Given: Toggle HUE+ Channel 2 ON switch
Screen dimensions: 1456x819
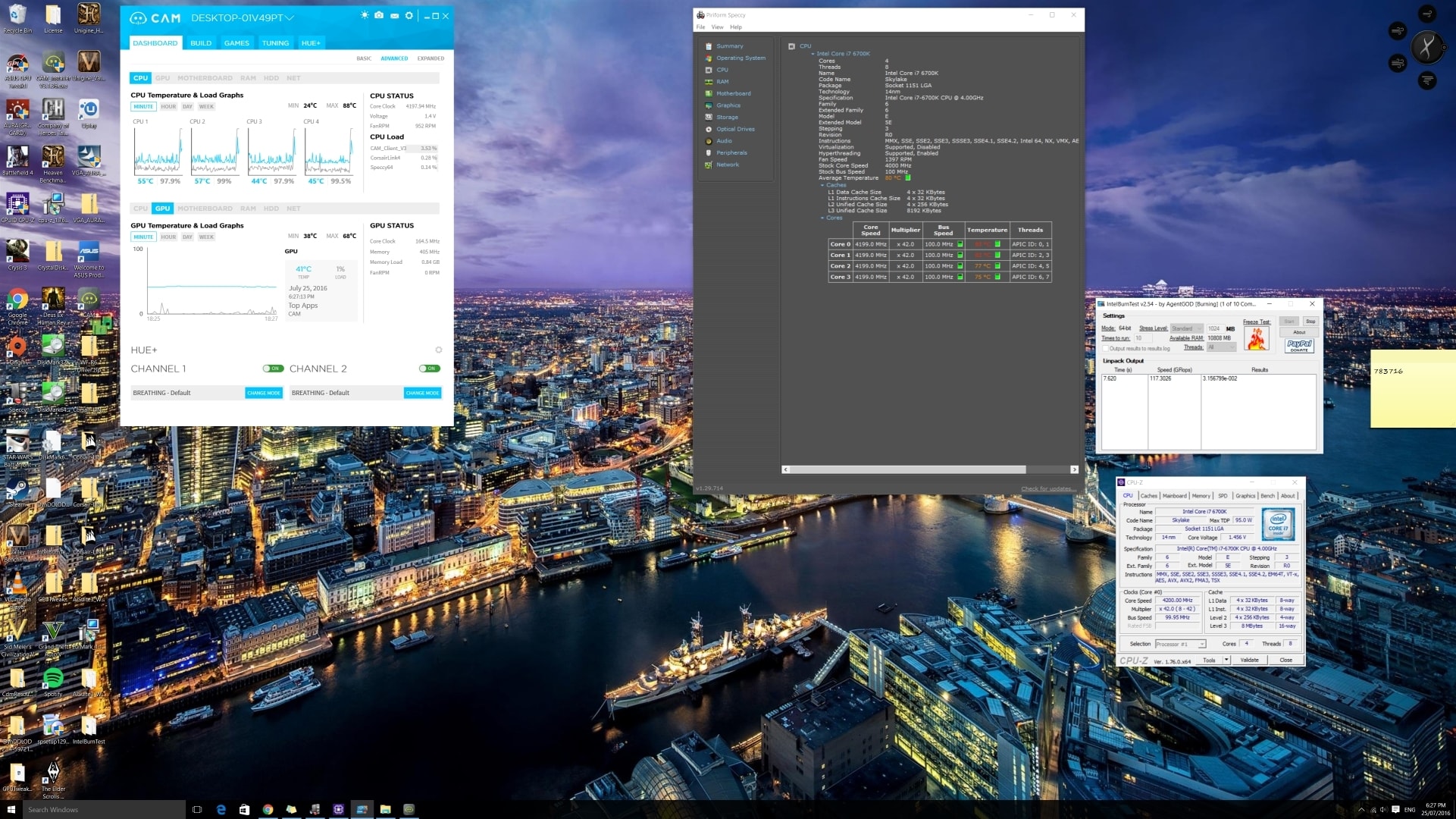Looking at the screenshot, I should pyautogui.click(x=430, y=369).
